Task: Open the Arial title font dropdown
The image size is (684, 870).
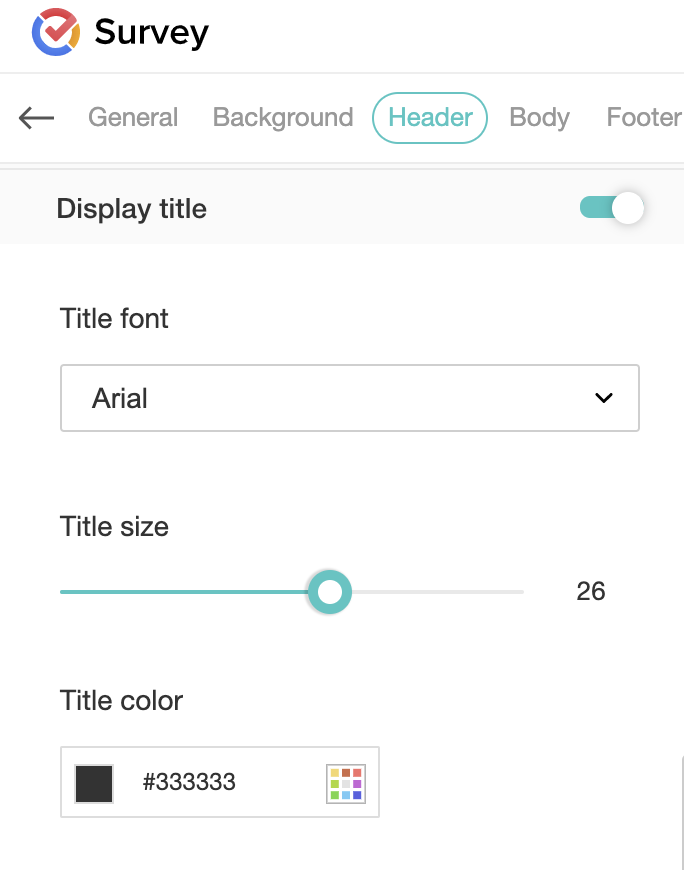Action: [349, 398]
